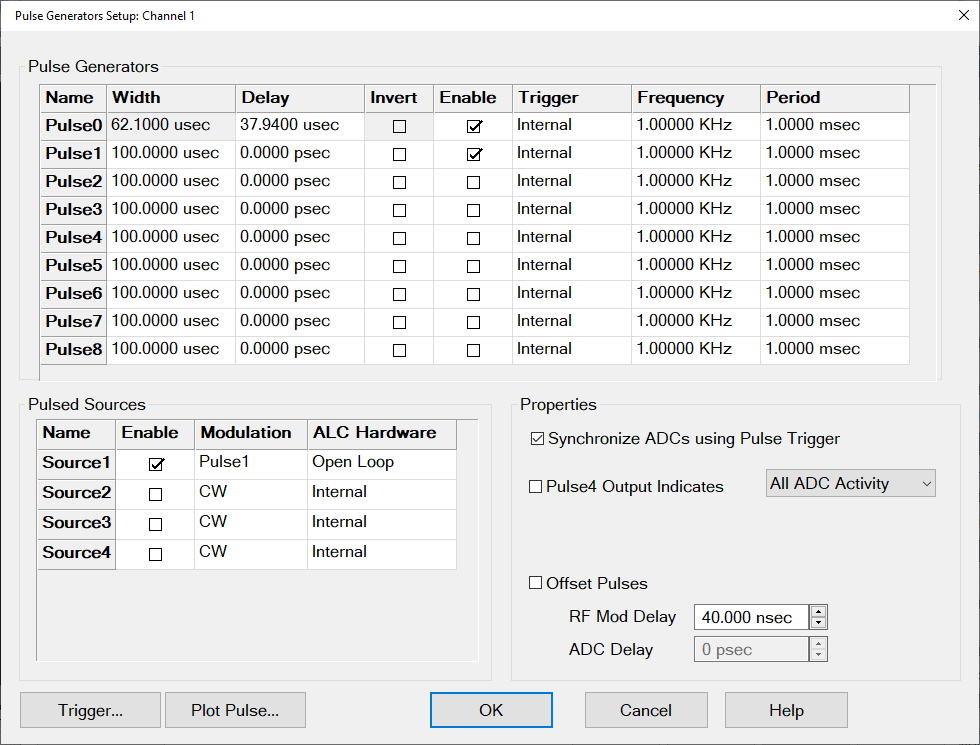Open the All ADC Activity dropdown
980x745 pixels.
pyautogui.click(x=850, y=484)
